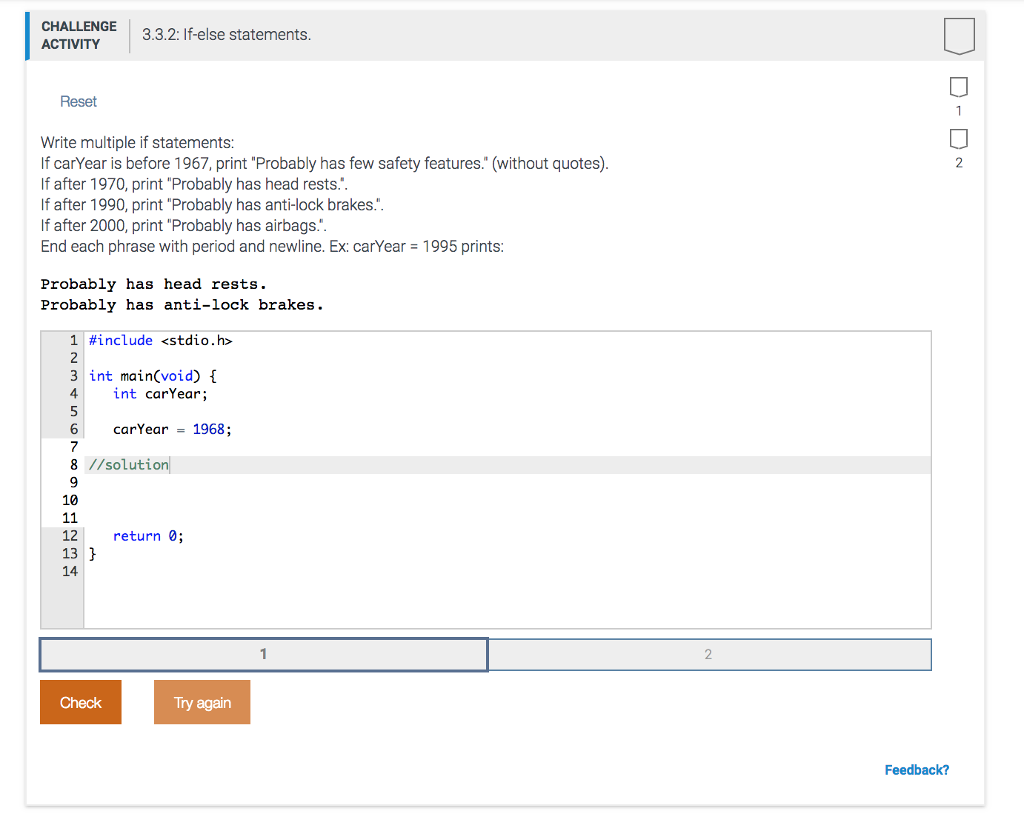
Task: Click the 3.3.2: If-else statements title
Action: pos(226,35)
